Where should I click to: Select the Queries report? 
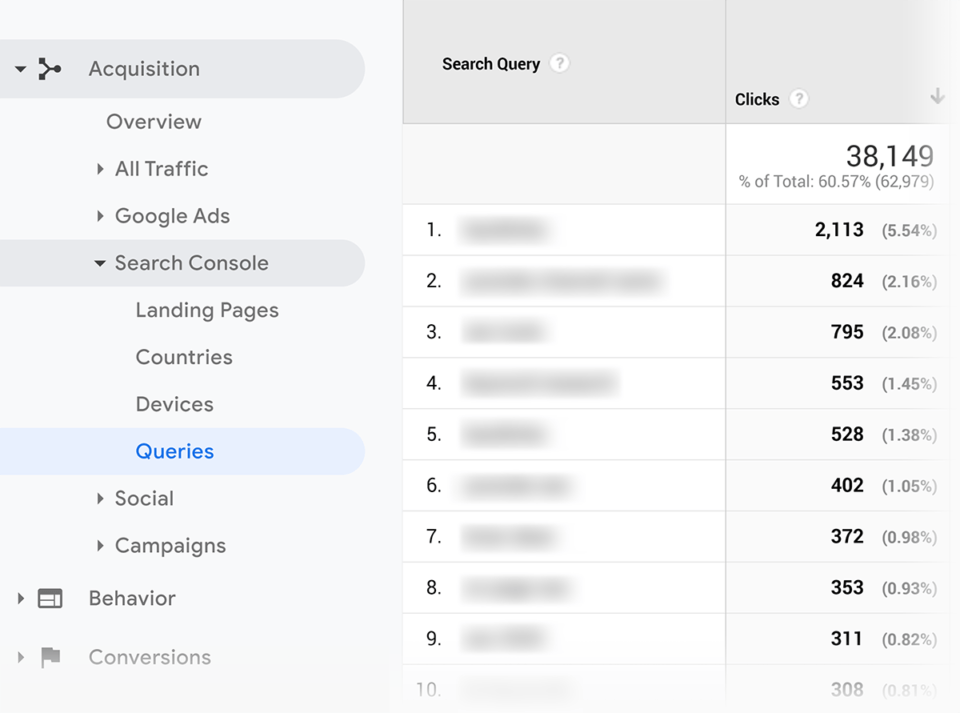pos(174,451)
